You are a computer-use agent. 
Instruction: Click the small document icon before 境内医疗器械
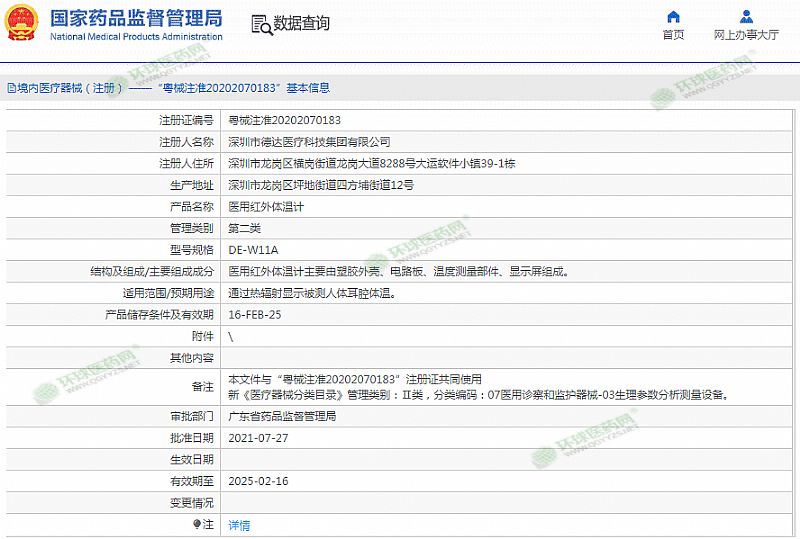click(x=10, y=88)
